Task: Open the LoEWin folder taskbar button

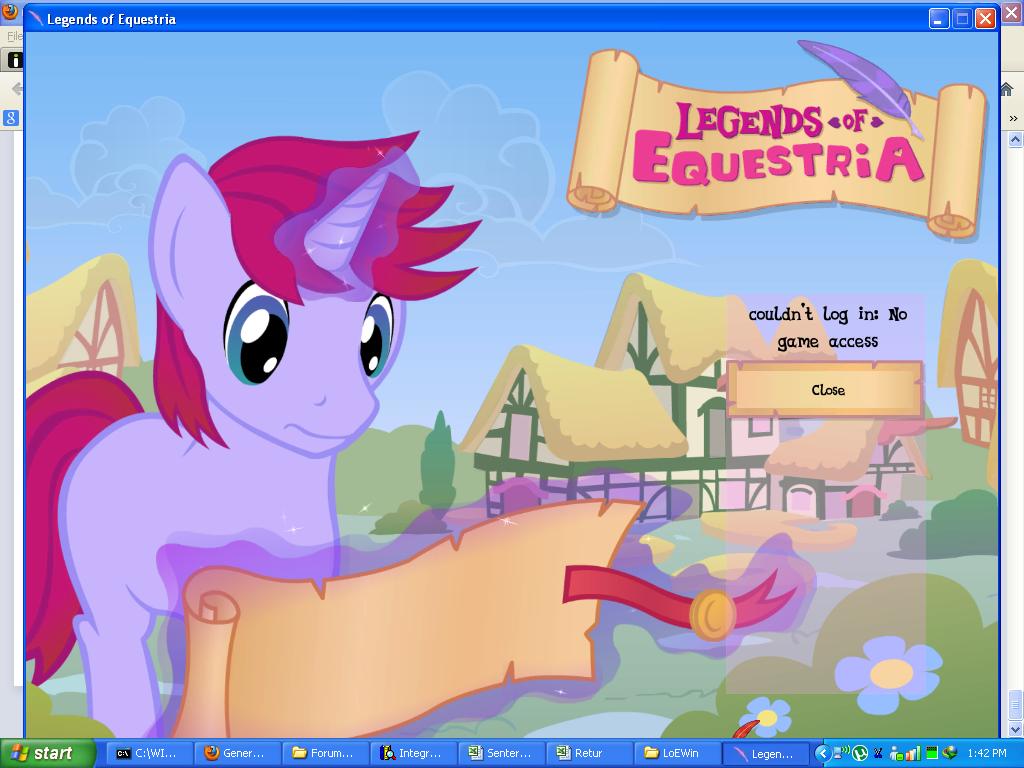Action: pos(679,754)
